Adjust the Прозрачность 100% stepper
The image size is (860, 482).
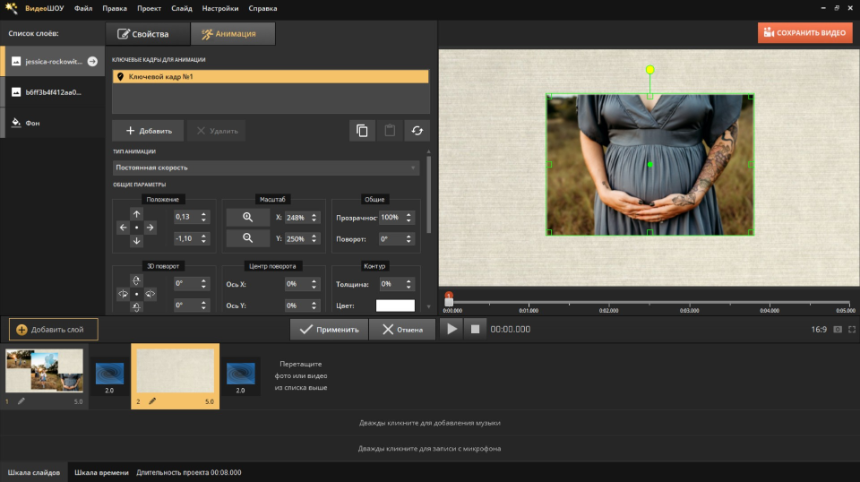pos(408,218)
